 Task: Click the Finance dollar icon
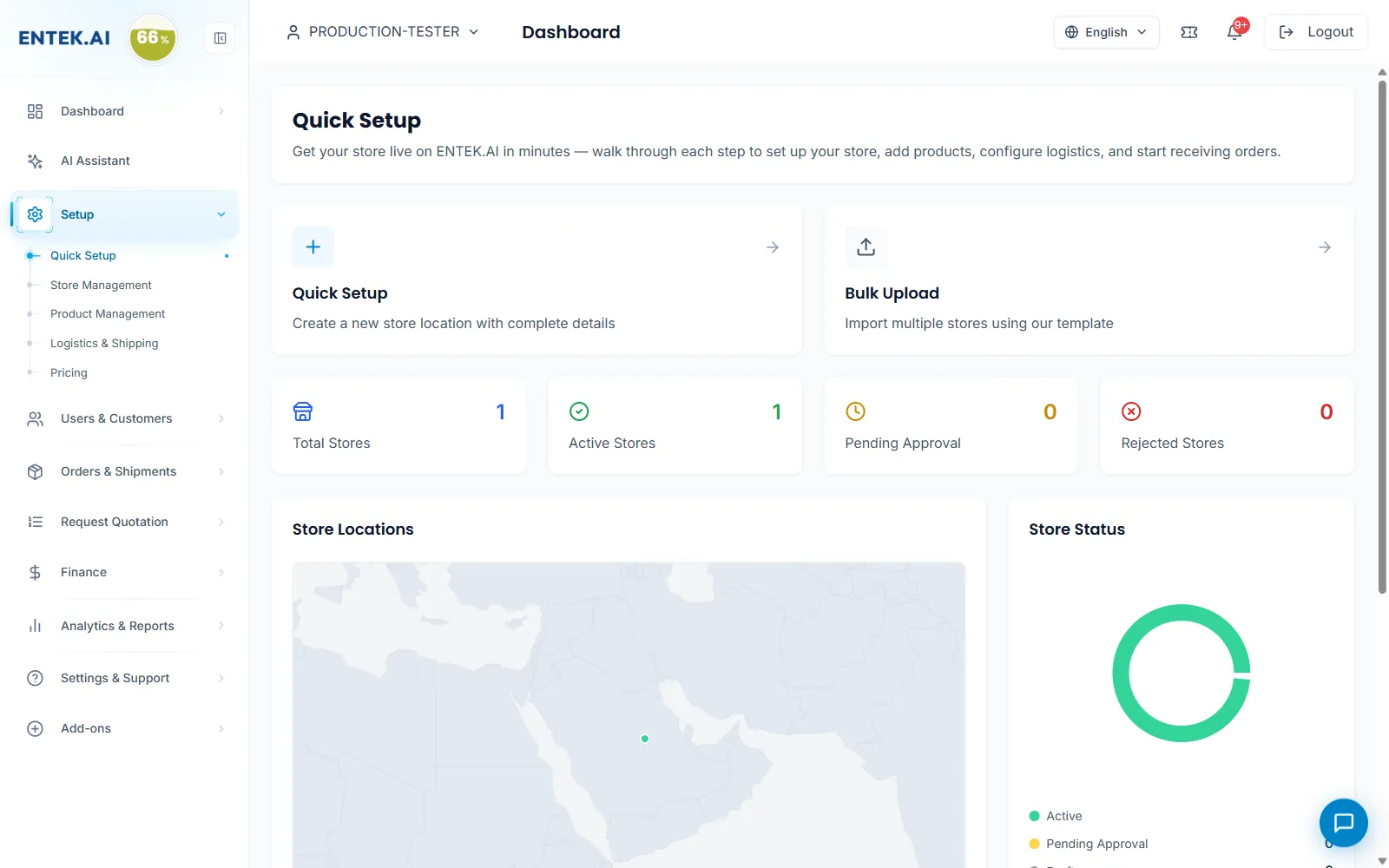(35, 572)
